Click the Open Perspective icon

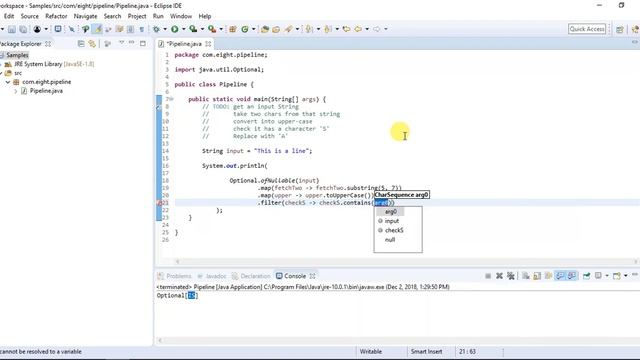click(620, 29)
